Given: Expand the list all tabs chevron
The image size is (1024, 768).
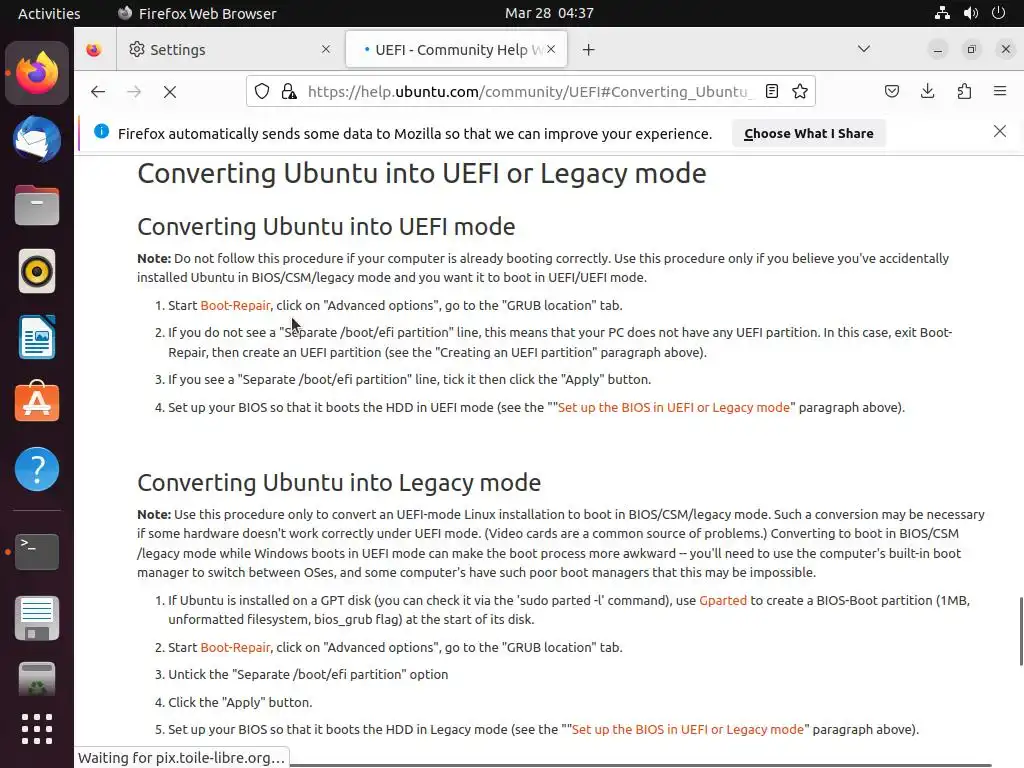Looking at the screenshot, I should click(864, 49).
